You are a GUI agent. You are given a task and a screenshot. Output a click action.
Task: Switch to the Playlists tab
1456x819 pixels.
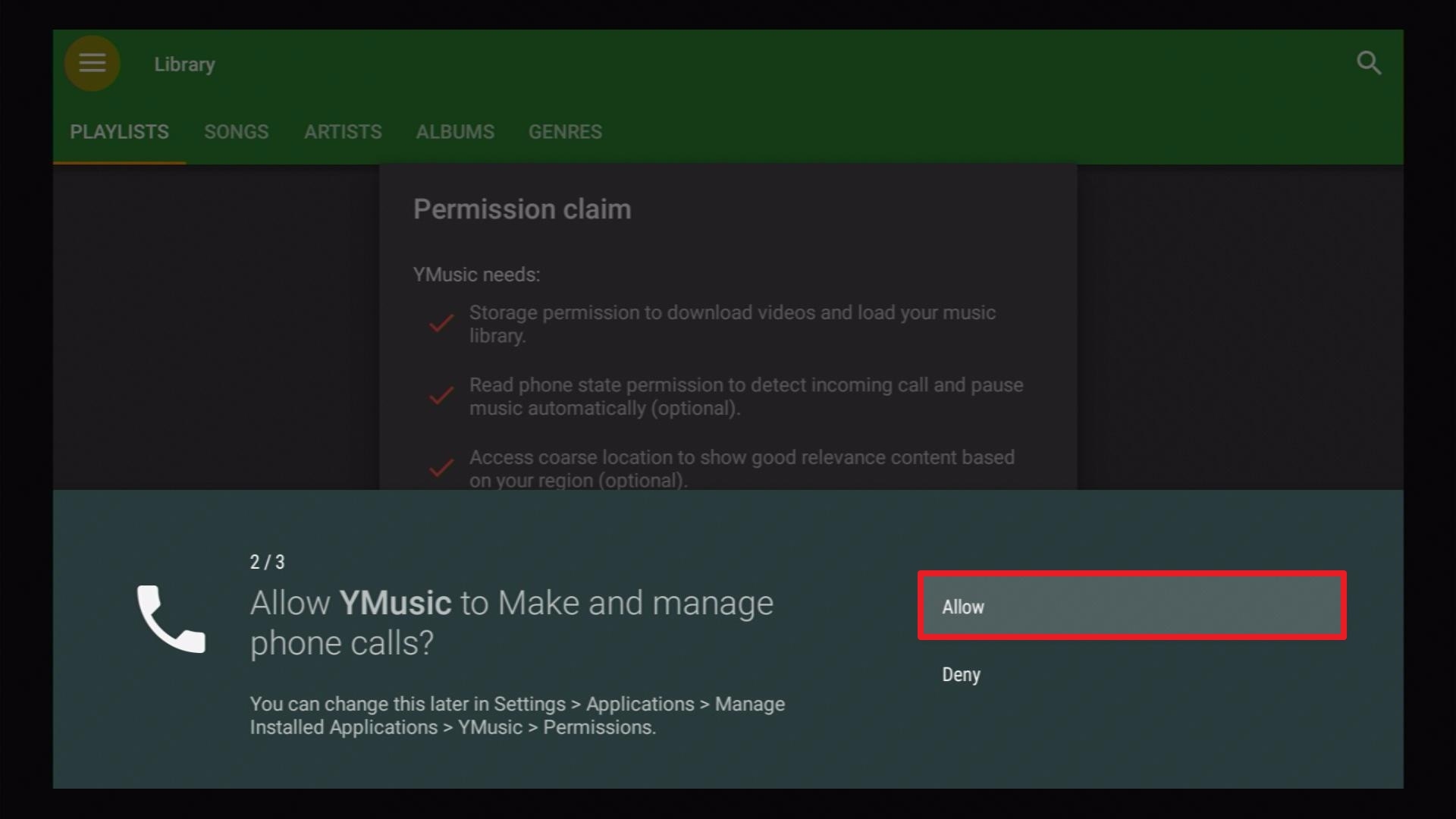(119, 132)
